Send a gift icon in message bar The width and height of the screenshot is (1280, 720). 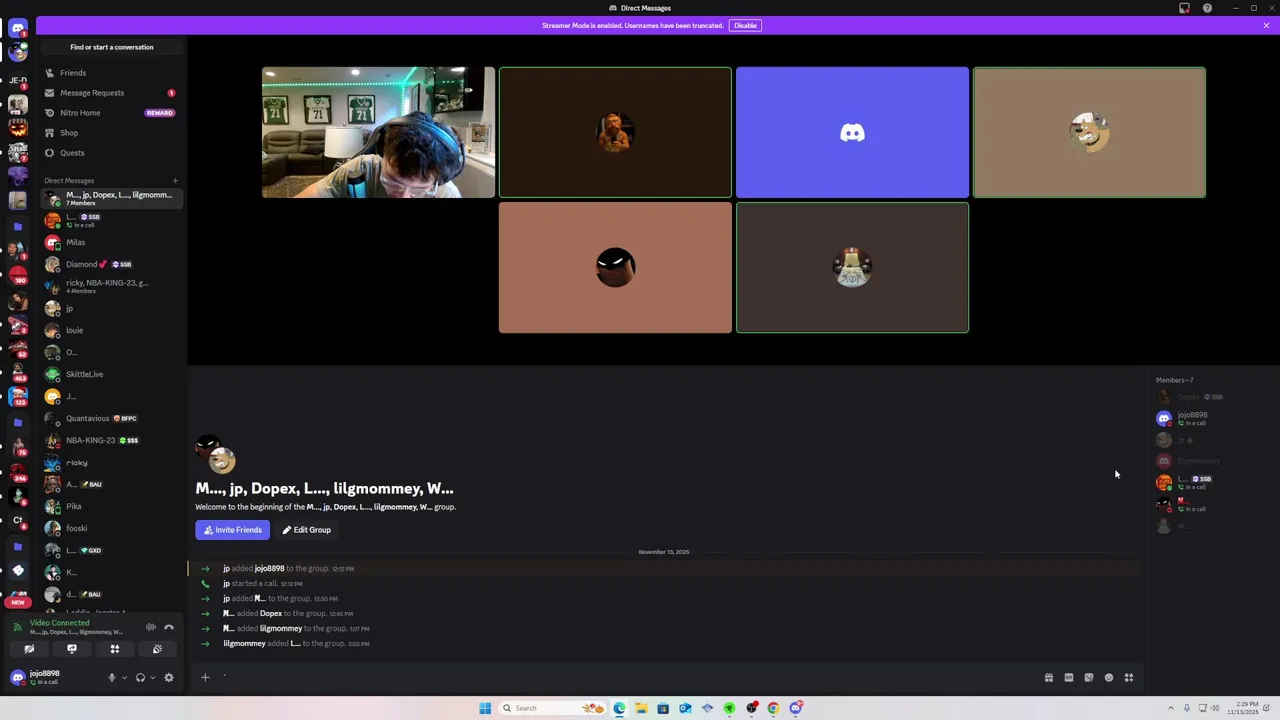[x=1049, y=677]
